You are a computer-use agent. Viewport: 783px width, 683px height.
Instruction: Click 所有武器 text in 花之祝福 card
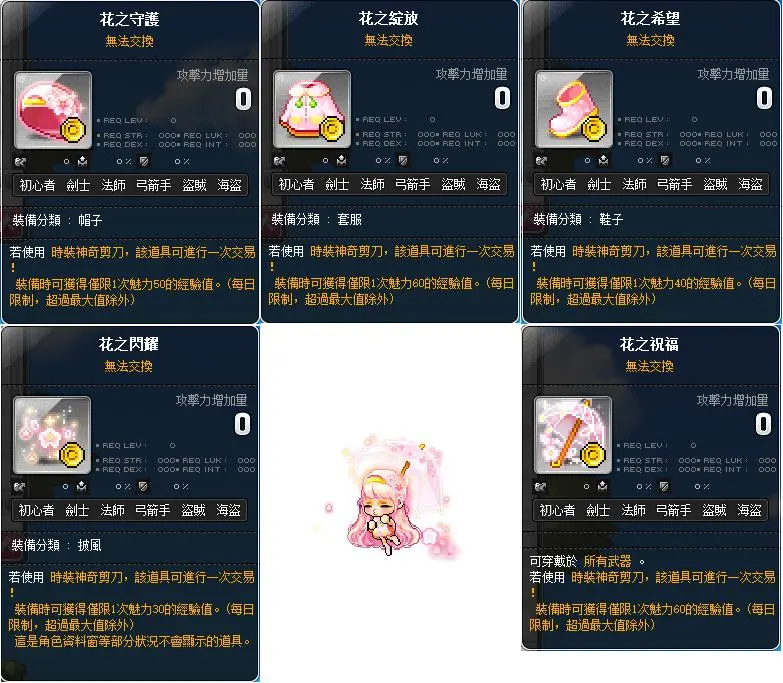pyautogui.click(x=607, y=561)
